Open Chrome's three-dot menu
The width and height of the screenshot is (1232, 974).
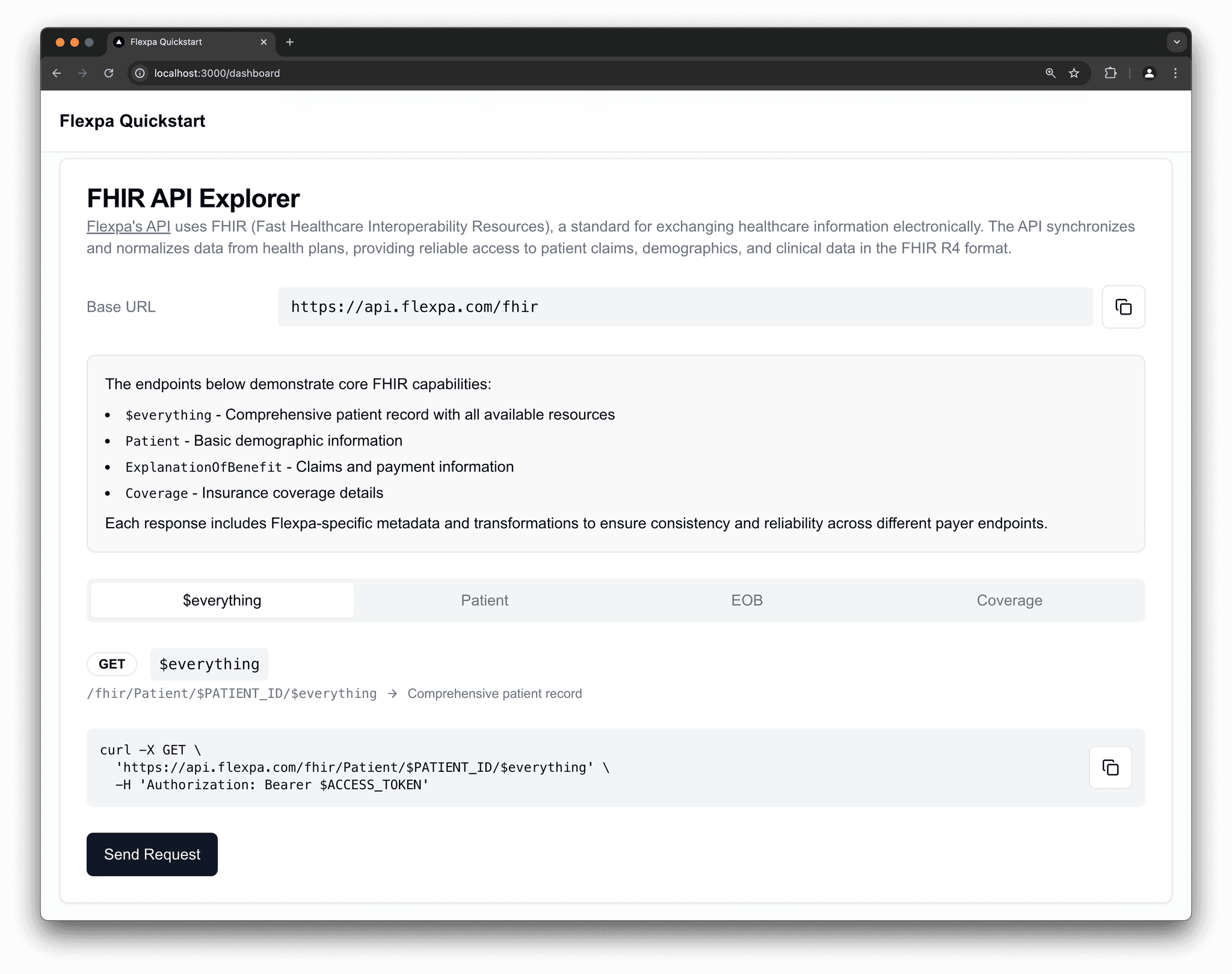pos(1175,73)
